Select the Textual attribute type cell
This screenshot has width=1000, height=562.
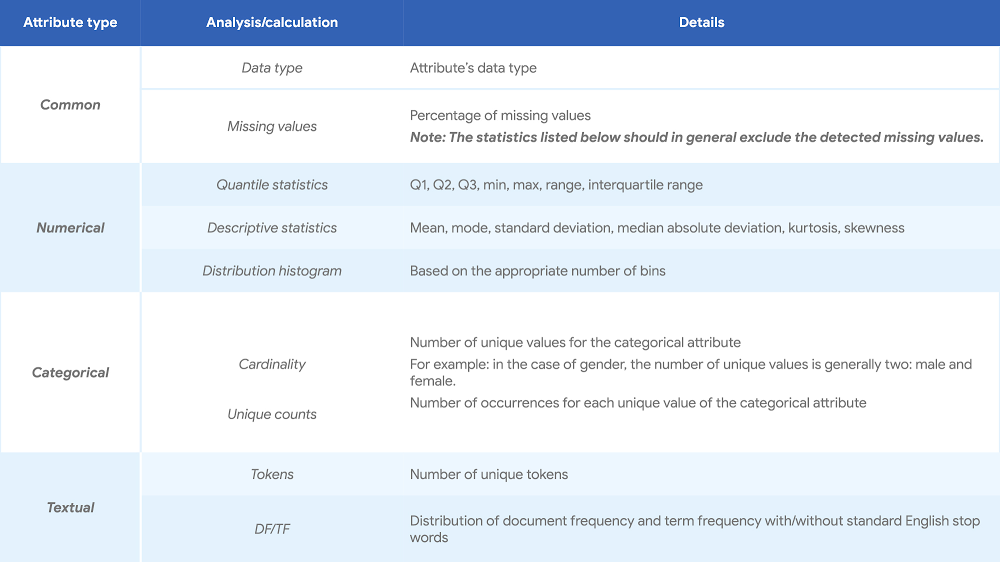click(70, 508)
